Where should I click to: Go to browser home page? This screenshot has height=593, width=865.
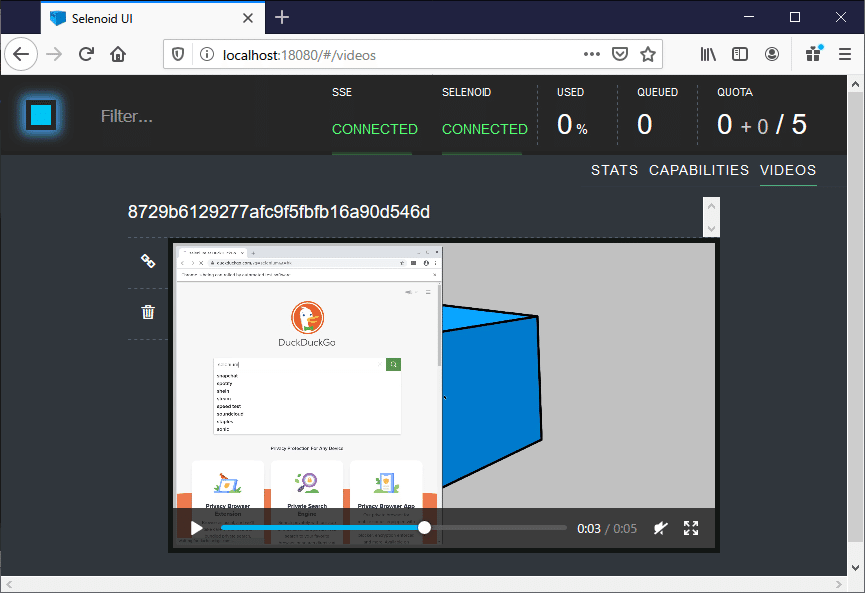[x=118, y=54]
